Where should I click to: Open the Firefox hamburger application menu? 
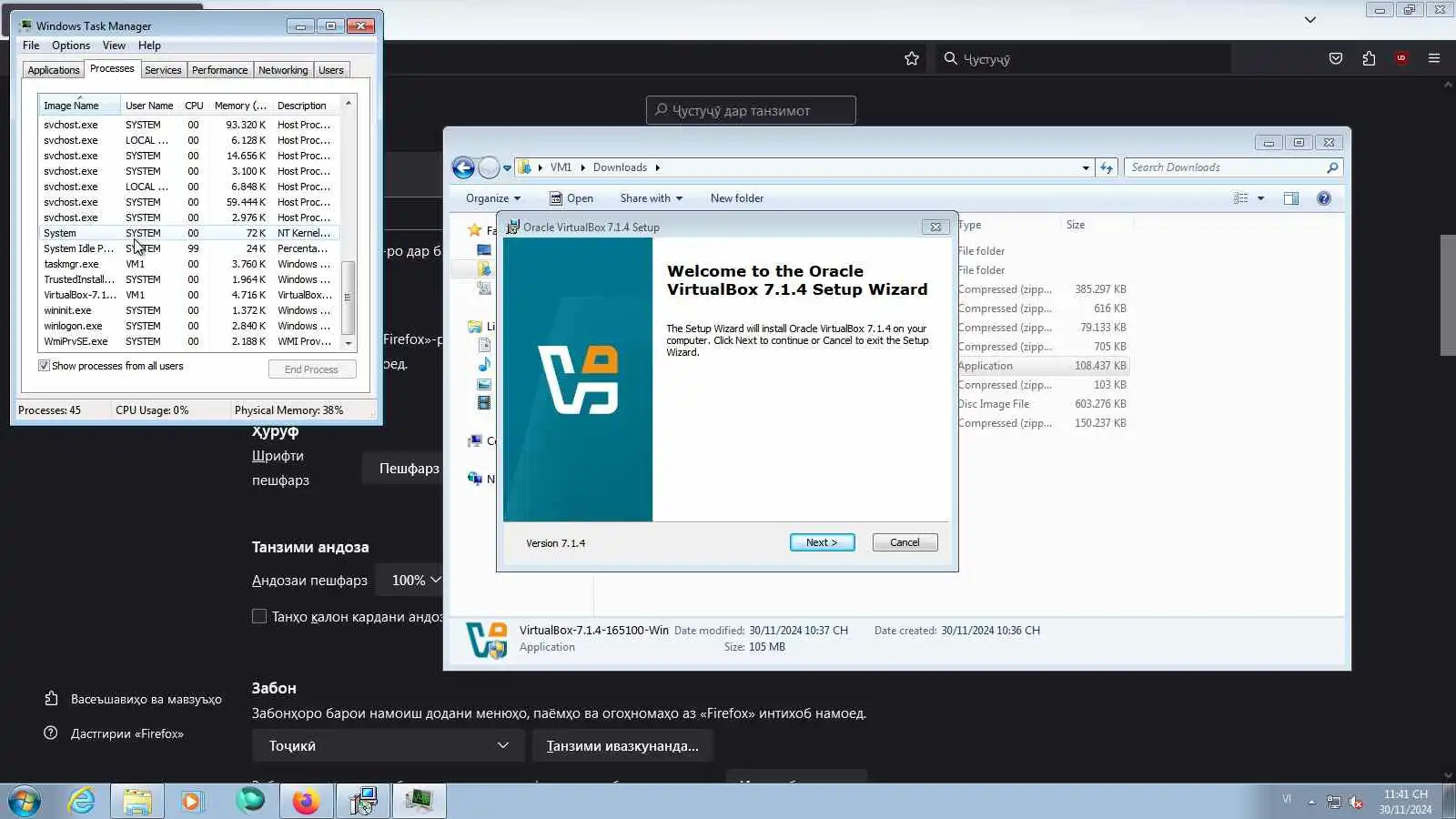pos(1434,58)
